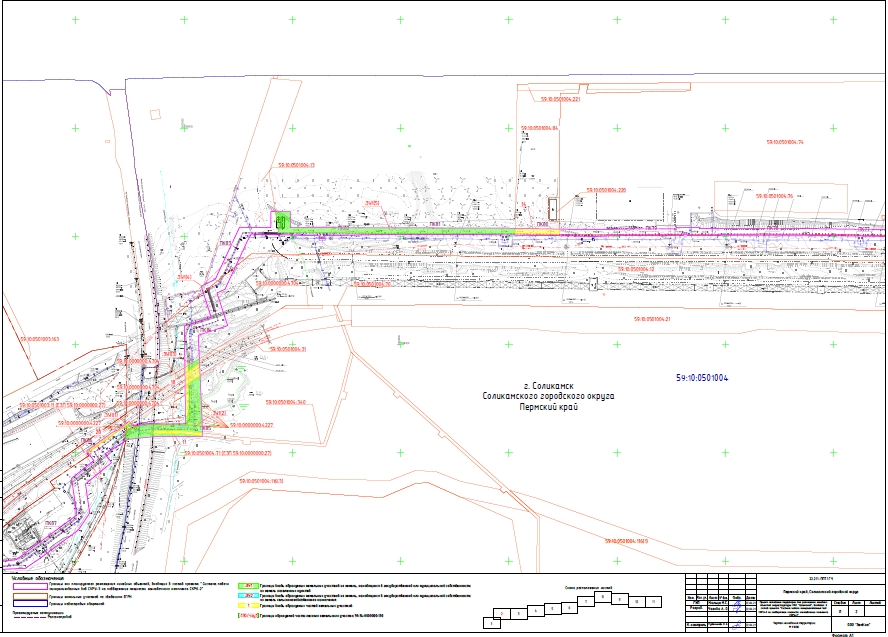Click the green filled legend swatch

248,587
